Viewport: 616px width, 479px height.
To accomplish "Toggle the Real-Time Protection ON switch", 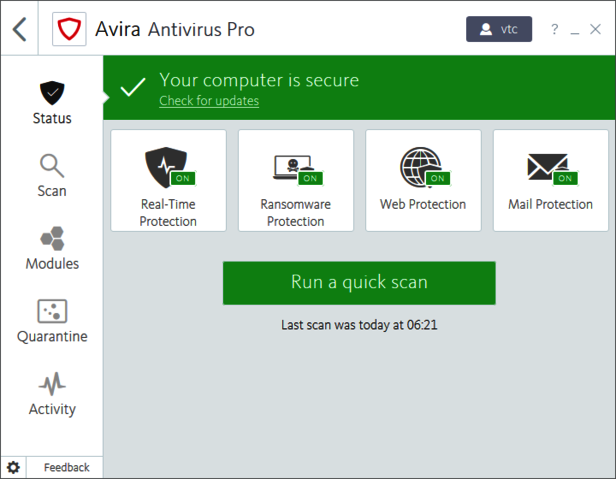I will [x=182, y=178].
